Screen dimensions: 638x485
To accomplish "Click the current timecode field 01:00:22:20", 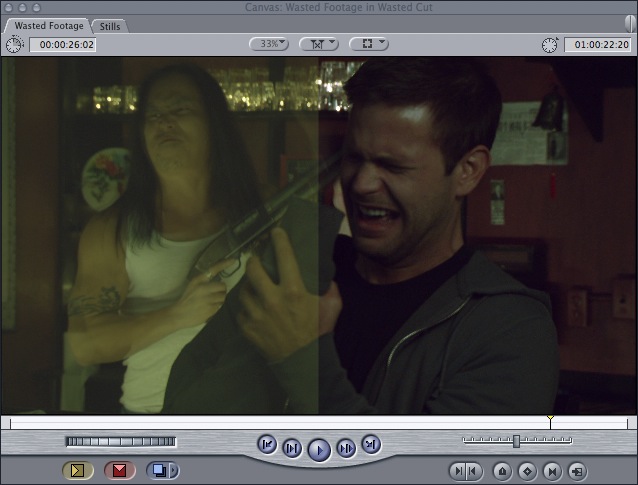I will click(599, 44).
